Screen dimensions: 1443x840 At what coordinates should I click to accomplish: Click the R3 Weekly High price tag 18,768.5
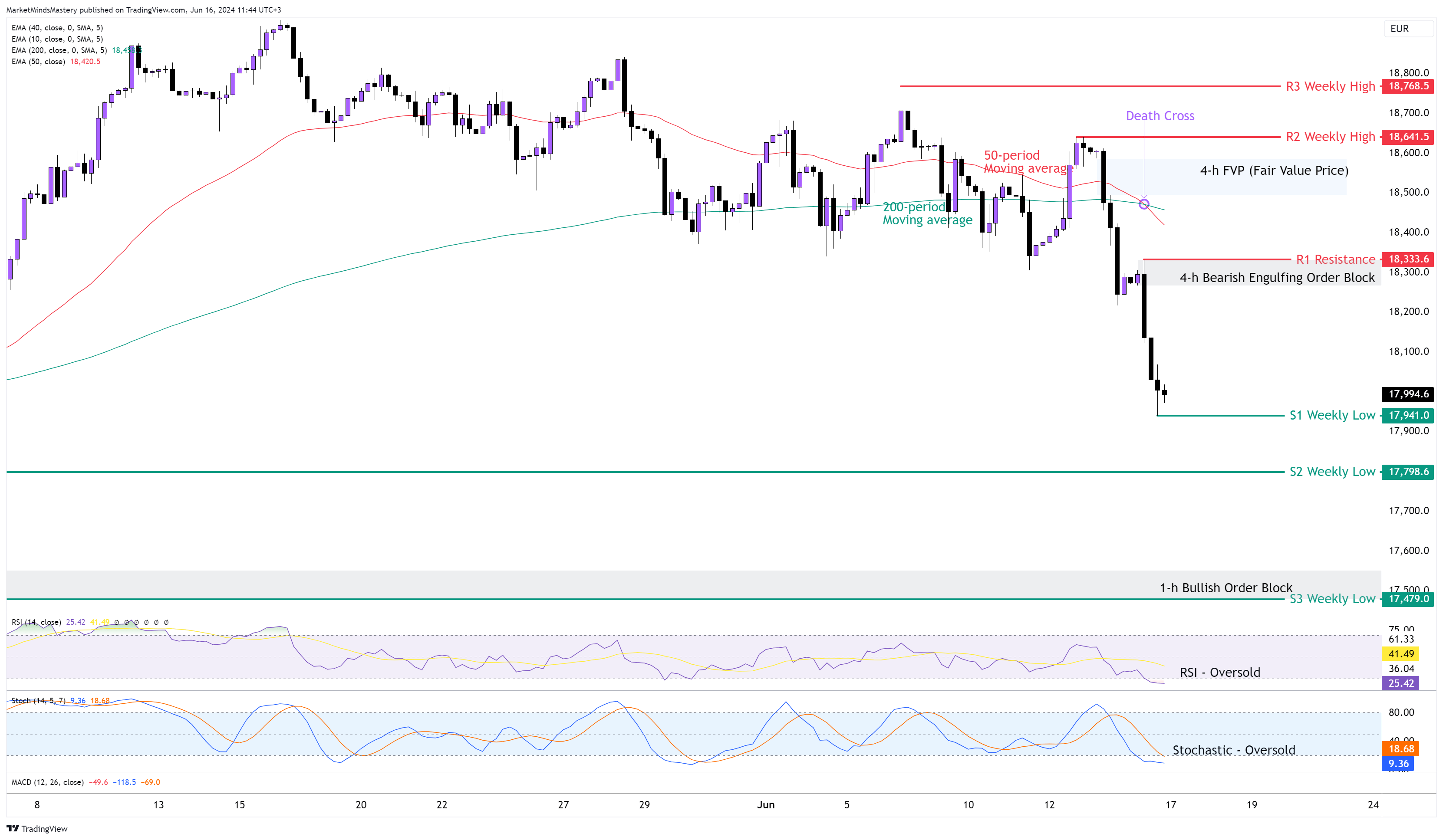click(x=1408, y=86)
